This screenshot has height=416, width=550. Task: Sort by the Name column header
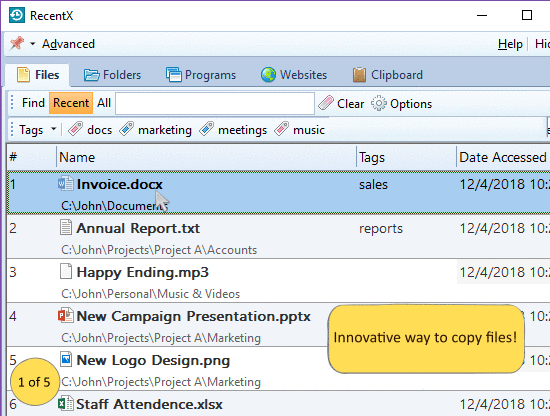(x=206, y=157)
